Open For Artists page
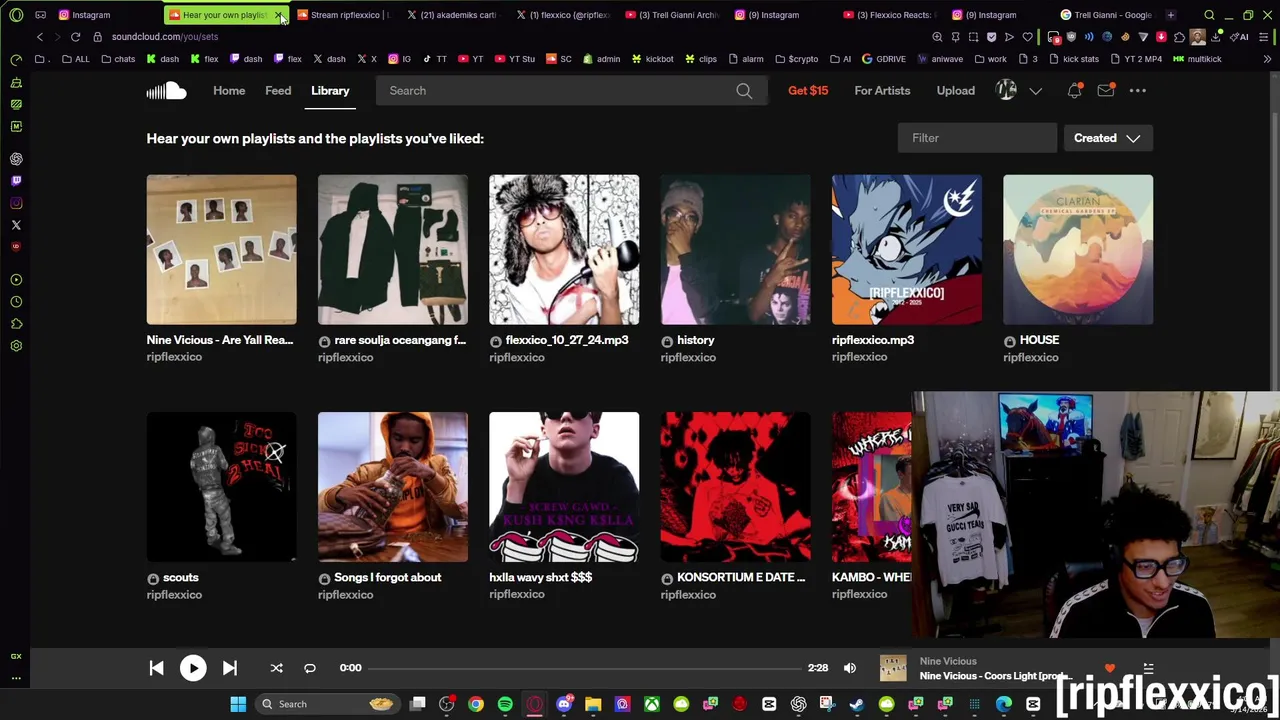This screenshot has height=720, width=1280. (x=882, y=91)
